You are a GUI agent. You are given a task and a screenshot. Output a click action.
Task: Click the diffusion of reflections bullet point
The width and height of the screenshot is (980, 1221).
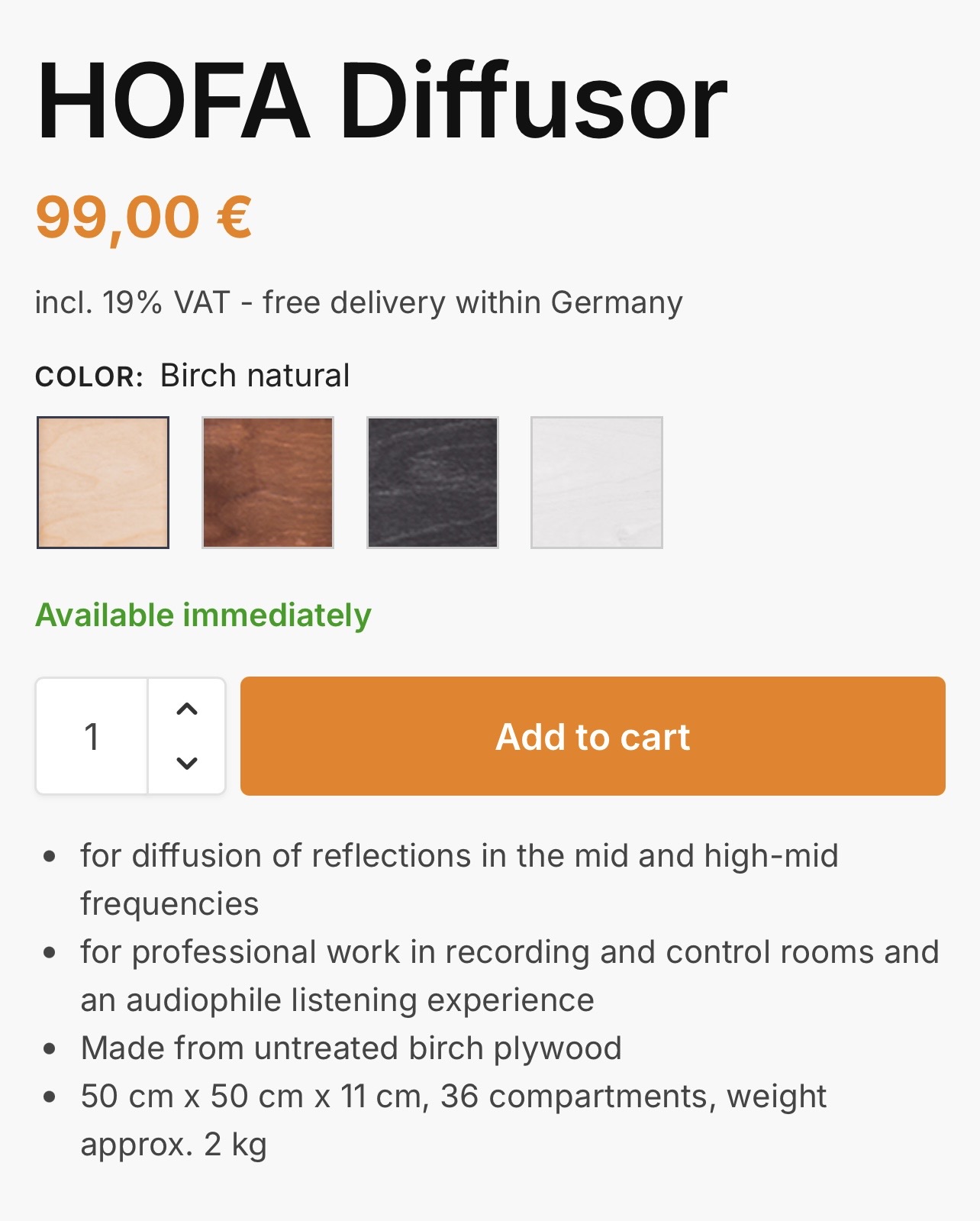coord(459,856)
